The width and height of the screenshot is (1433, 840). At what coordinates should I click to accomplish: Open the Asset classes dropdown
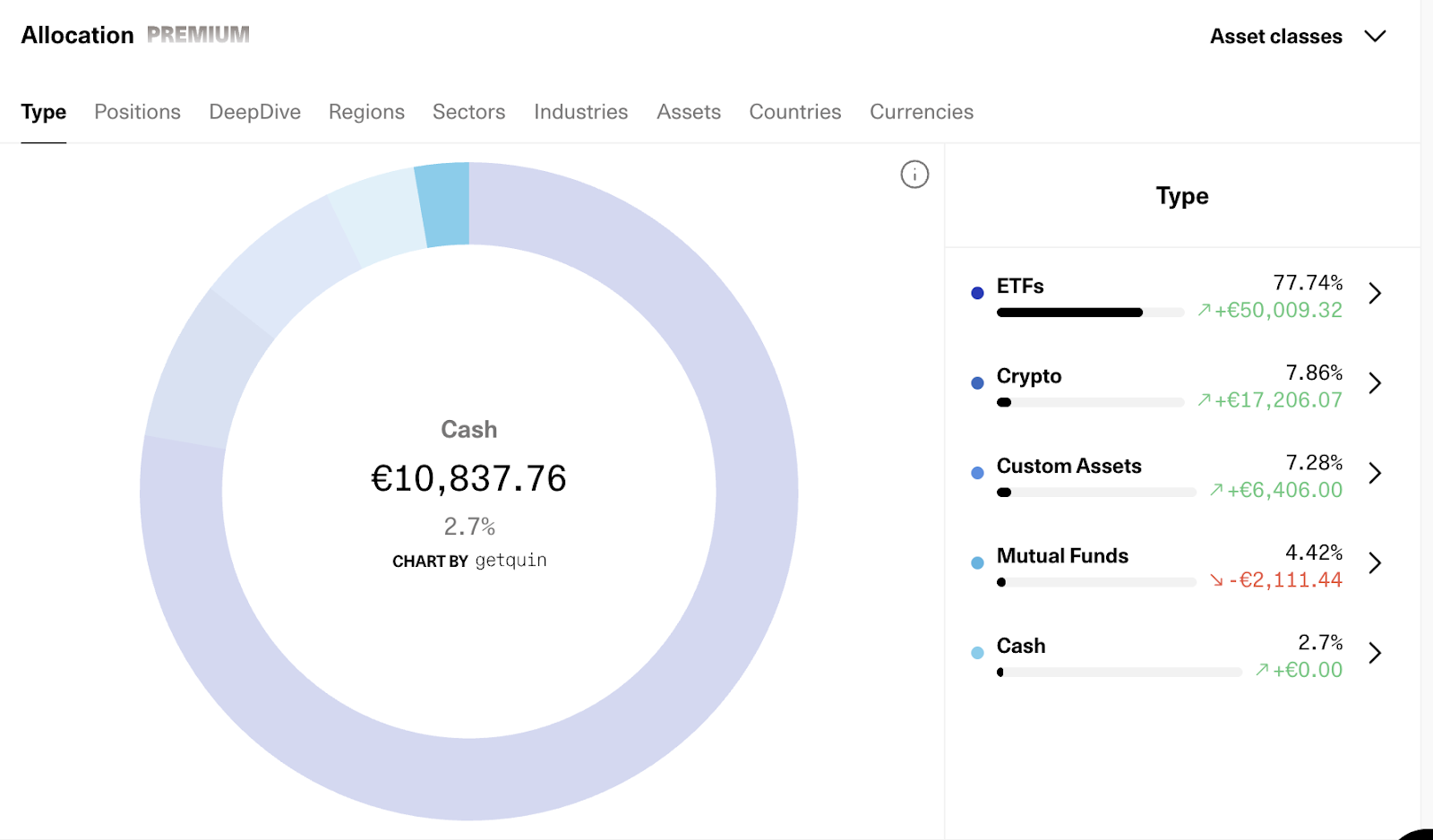(x=1298, y=37)
